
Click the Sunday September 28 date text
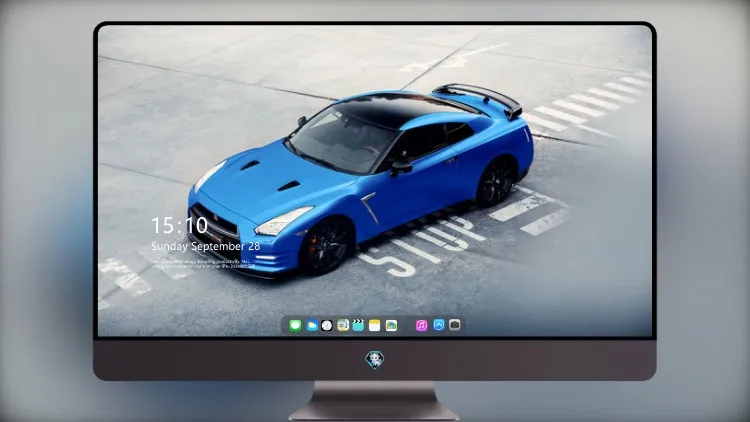coord(206,246)
